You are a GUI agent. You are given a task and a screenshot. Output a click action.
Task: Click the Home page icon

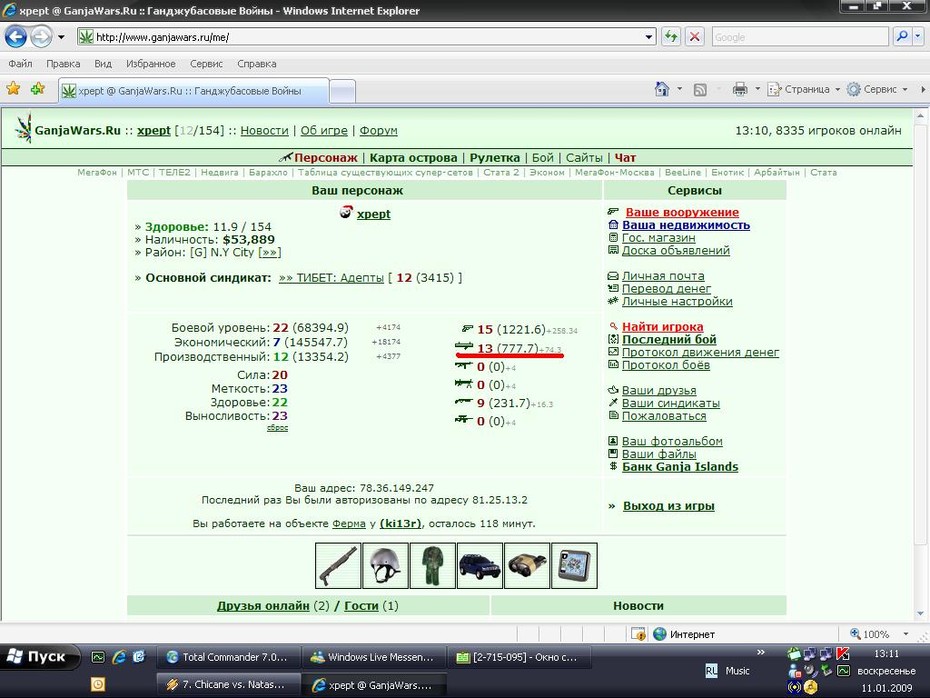click(662, 89)
